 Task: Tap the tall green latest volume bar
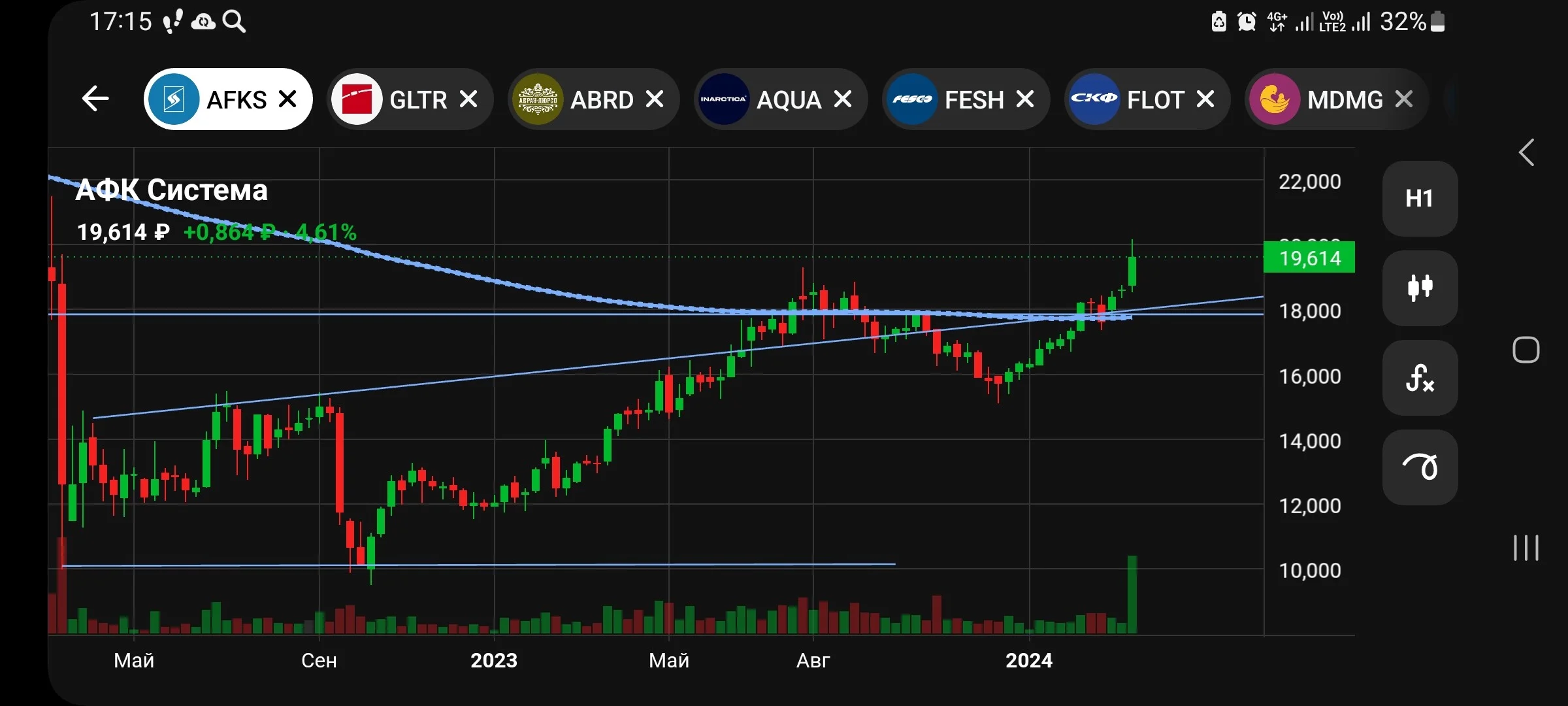coord(1132,595)
